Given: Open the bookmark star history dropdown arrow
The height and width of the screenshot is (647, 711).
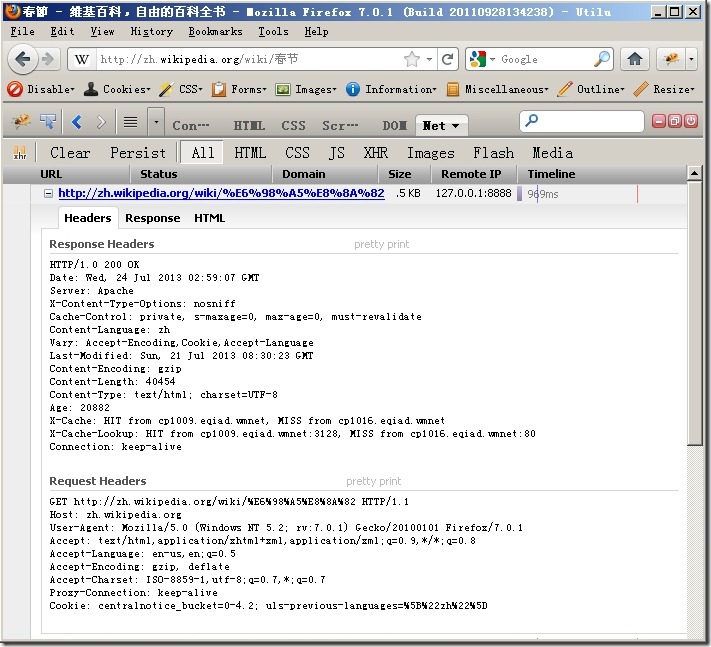Looking at the screenshot, I should click(429, 59).
